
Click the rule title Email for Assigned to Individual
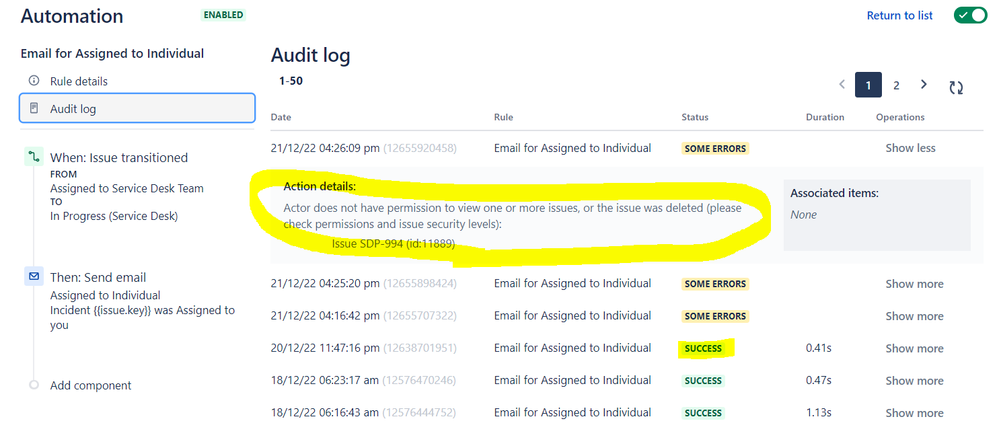(112, 54)
